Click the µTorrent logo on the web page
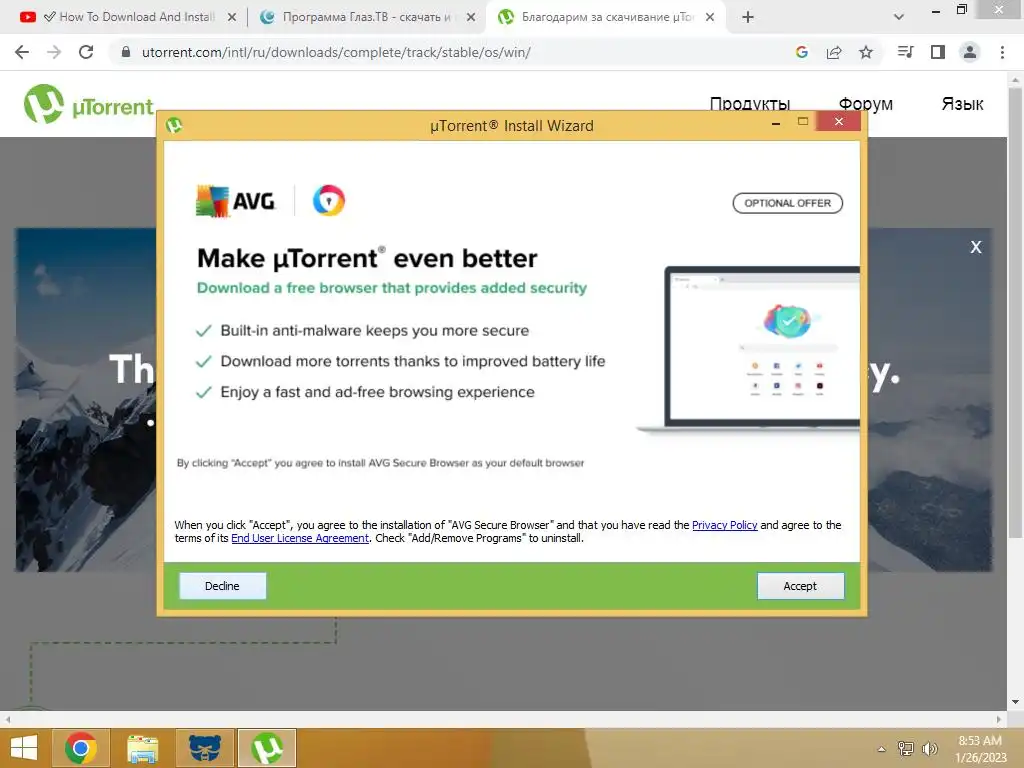 88,104
